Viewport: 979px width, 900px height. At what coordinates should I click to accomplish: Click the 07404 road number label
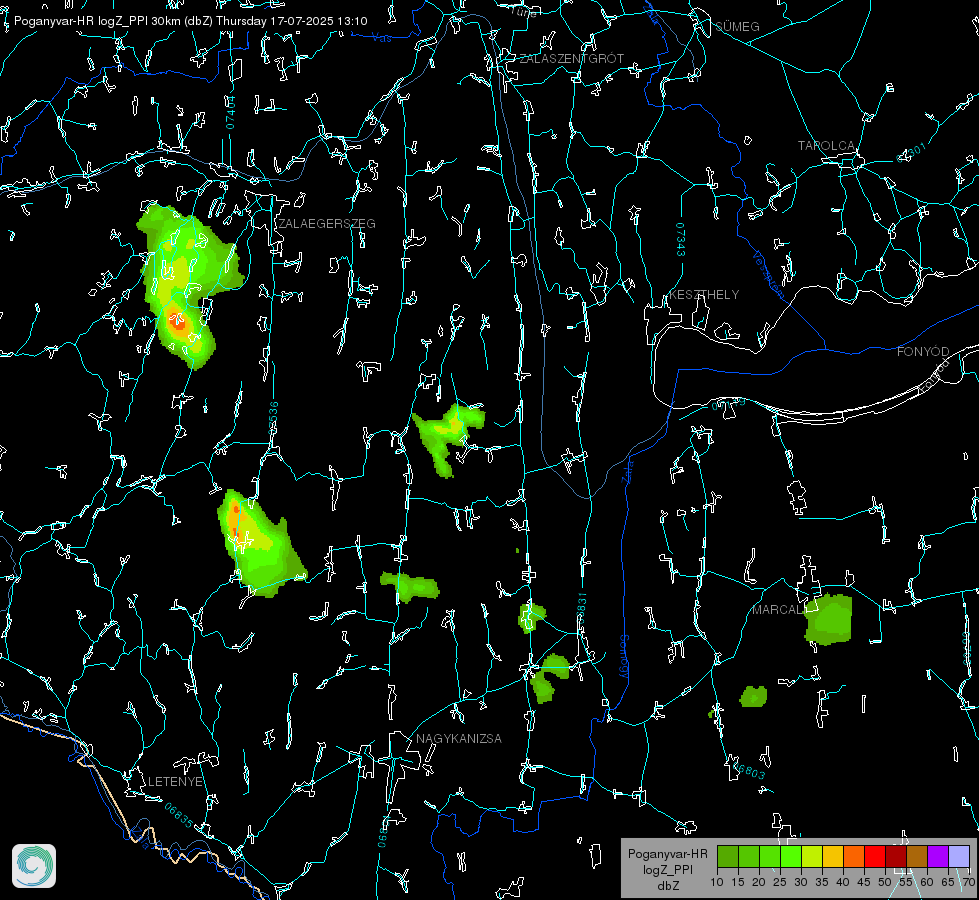tap(230, 112)
